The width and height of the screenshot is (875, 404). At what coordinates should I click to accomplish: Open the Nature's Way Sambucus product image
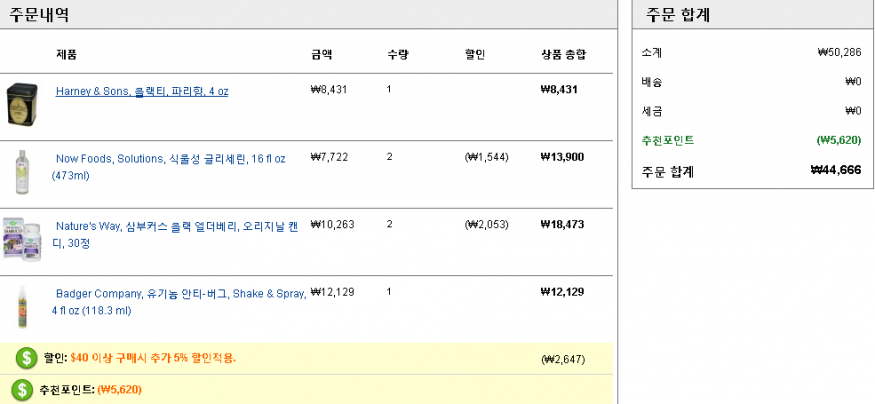click(22, 238)
